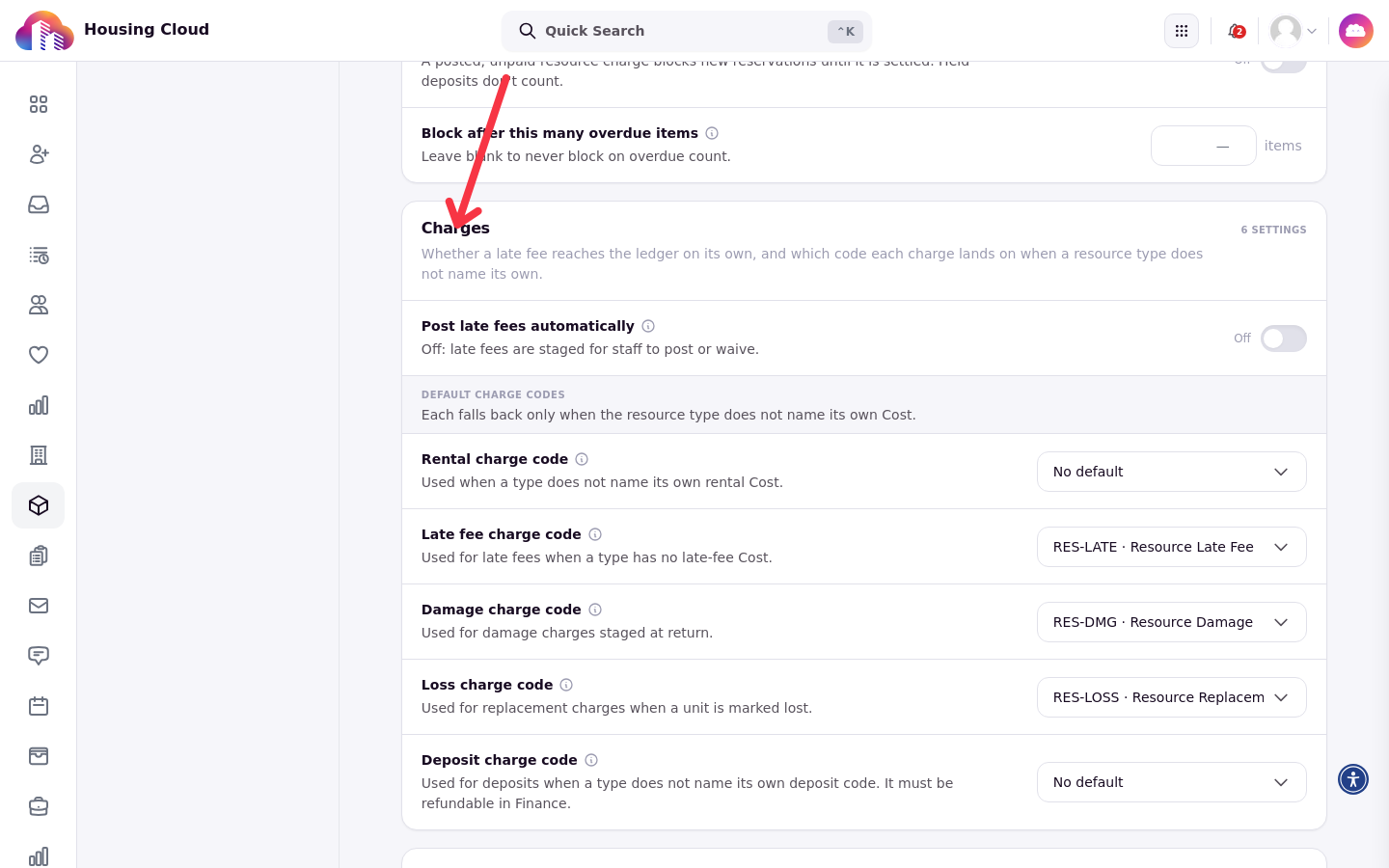1389x868 pixels.
Task: Open the list with clock icon in sidebar
Action: tap(39, 255)
